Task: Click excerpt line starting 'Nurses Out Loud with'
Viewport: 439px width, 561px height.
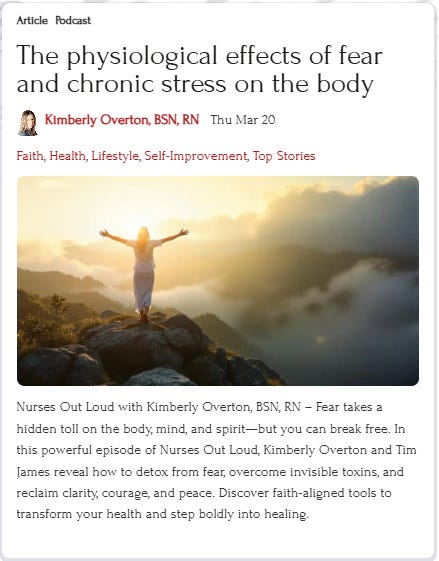Action: click(x=199, y=407)
